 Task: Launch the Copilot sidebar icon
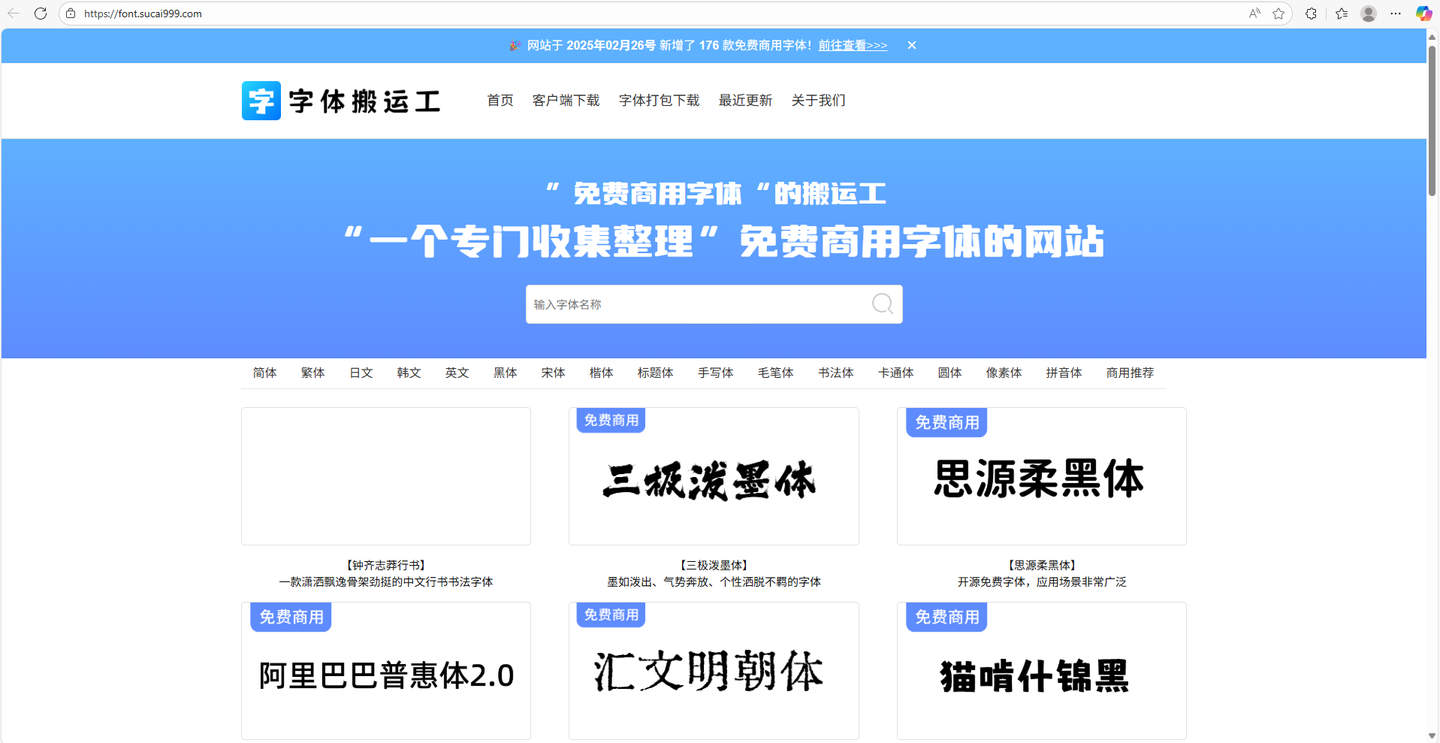pos(1424,14)
